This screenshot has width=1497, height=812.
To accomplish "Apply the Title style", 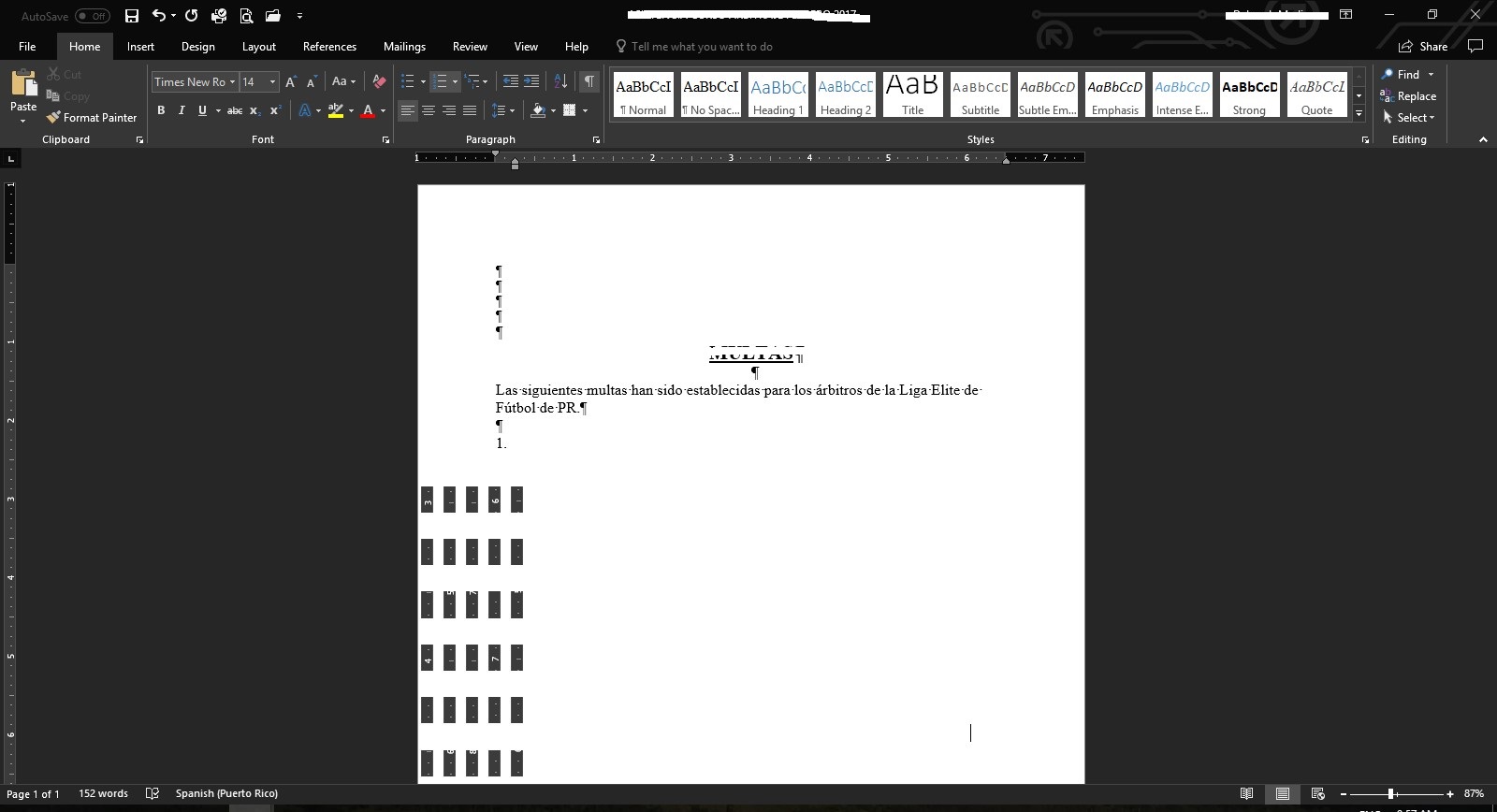I will pyautogui.click(x=913, y=95).
